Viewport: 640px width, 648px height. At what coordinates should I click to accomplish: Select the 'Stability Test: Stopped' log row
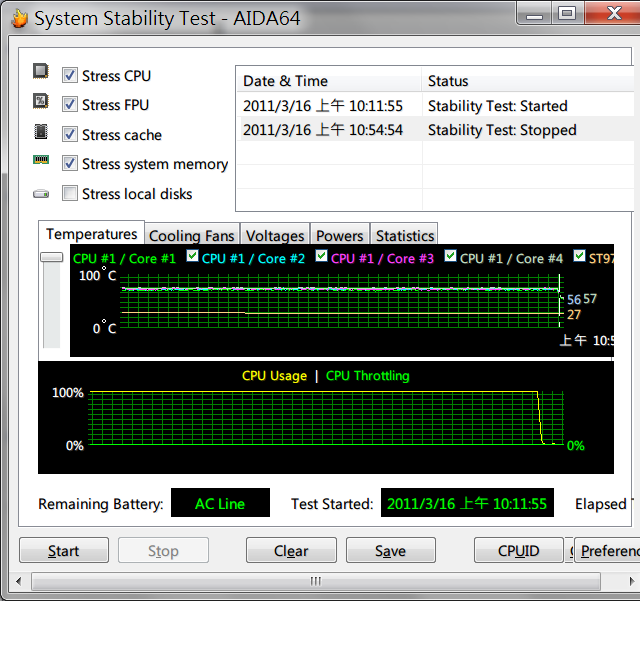pyautogui.click(x=435, y=130)
